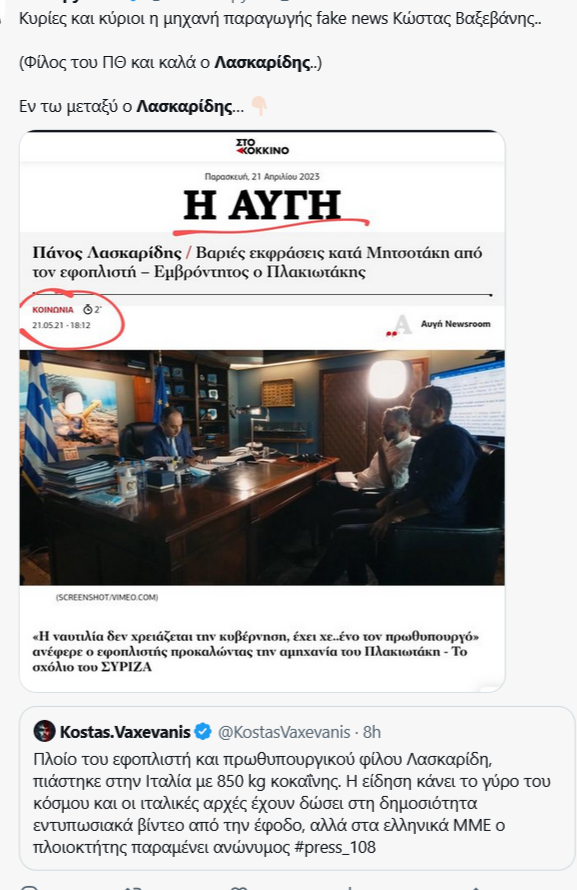The image size is (577, 890).
Task: Open the attached Η ΑΥΓΗ screenshot image
Action: click(x=262, y=411)
